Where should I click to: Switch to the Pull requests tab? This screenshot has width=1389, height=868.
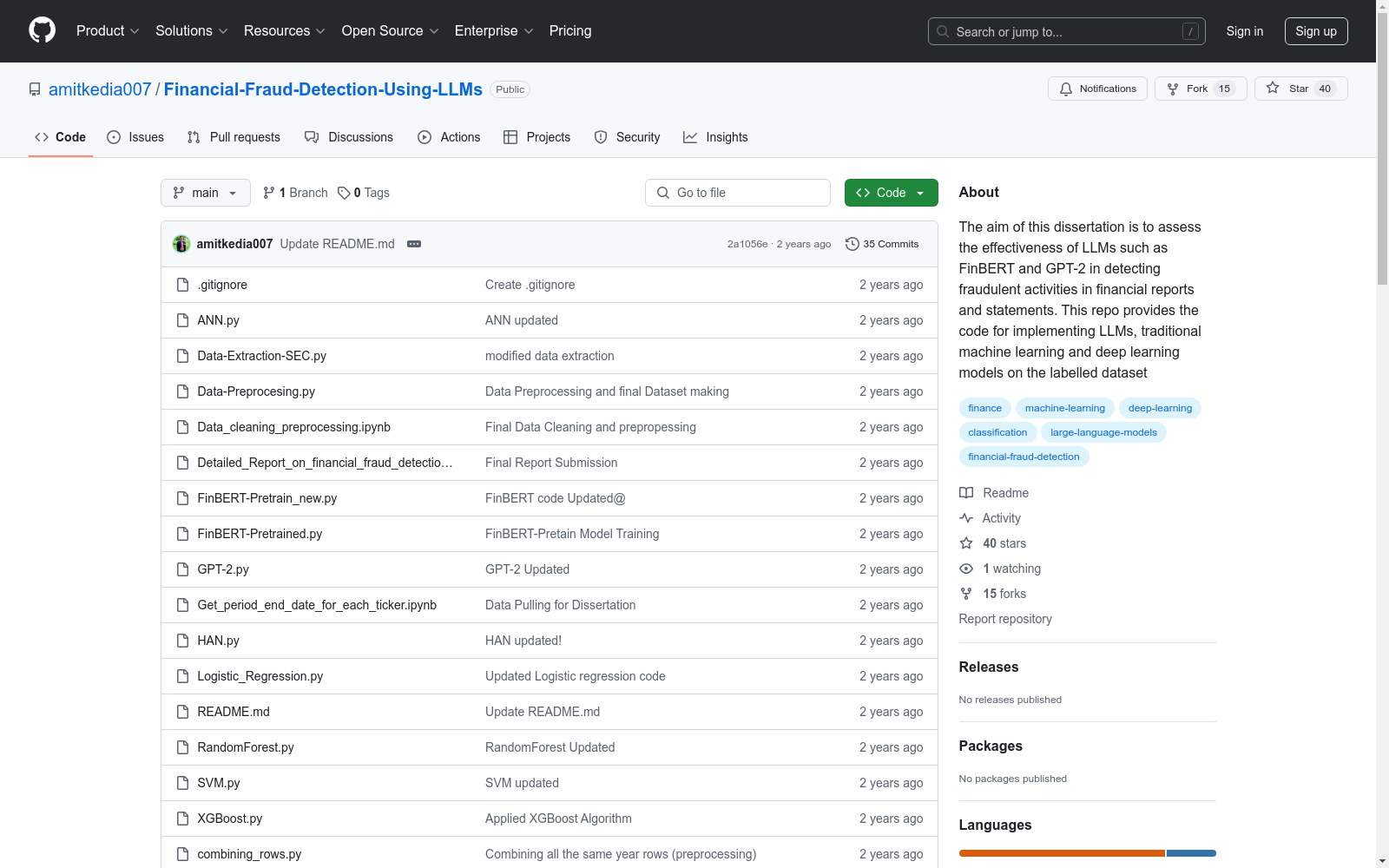tap(234, 137)
